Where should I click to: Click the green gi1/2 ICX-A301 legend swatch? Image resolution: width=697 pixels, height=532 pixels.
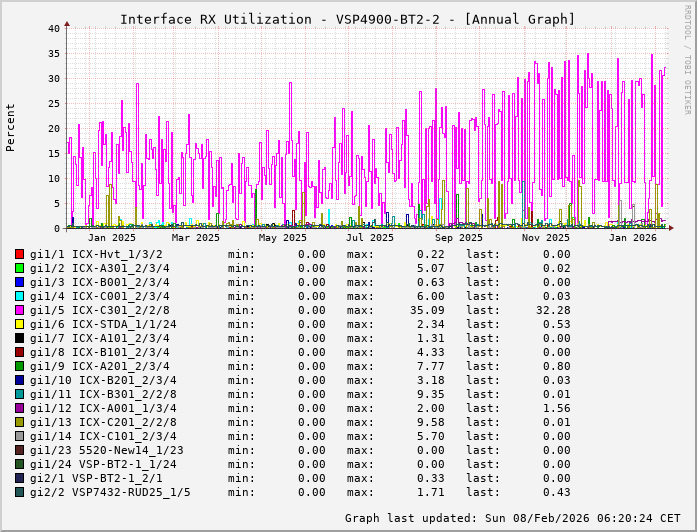(x=19, y=268)
